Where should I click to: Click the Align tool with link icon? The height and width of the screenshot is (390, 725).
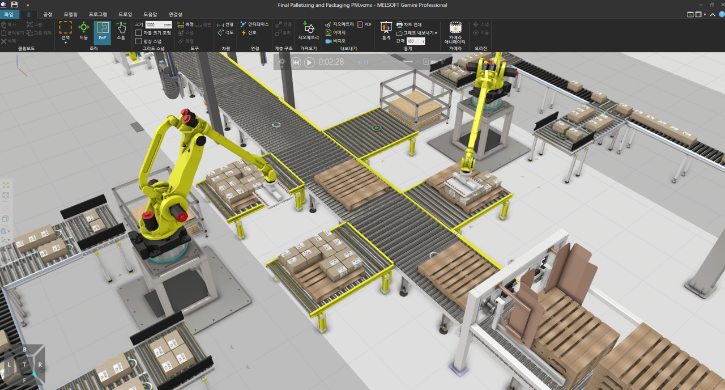coord(186,41)
